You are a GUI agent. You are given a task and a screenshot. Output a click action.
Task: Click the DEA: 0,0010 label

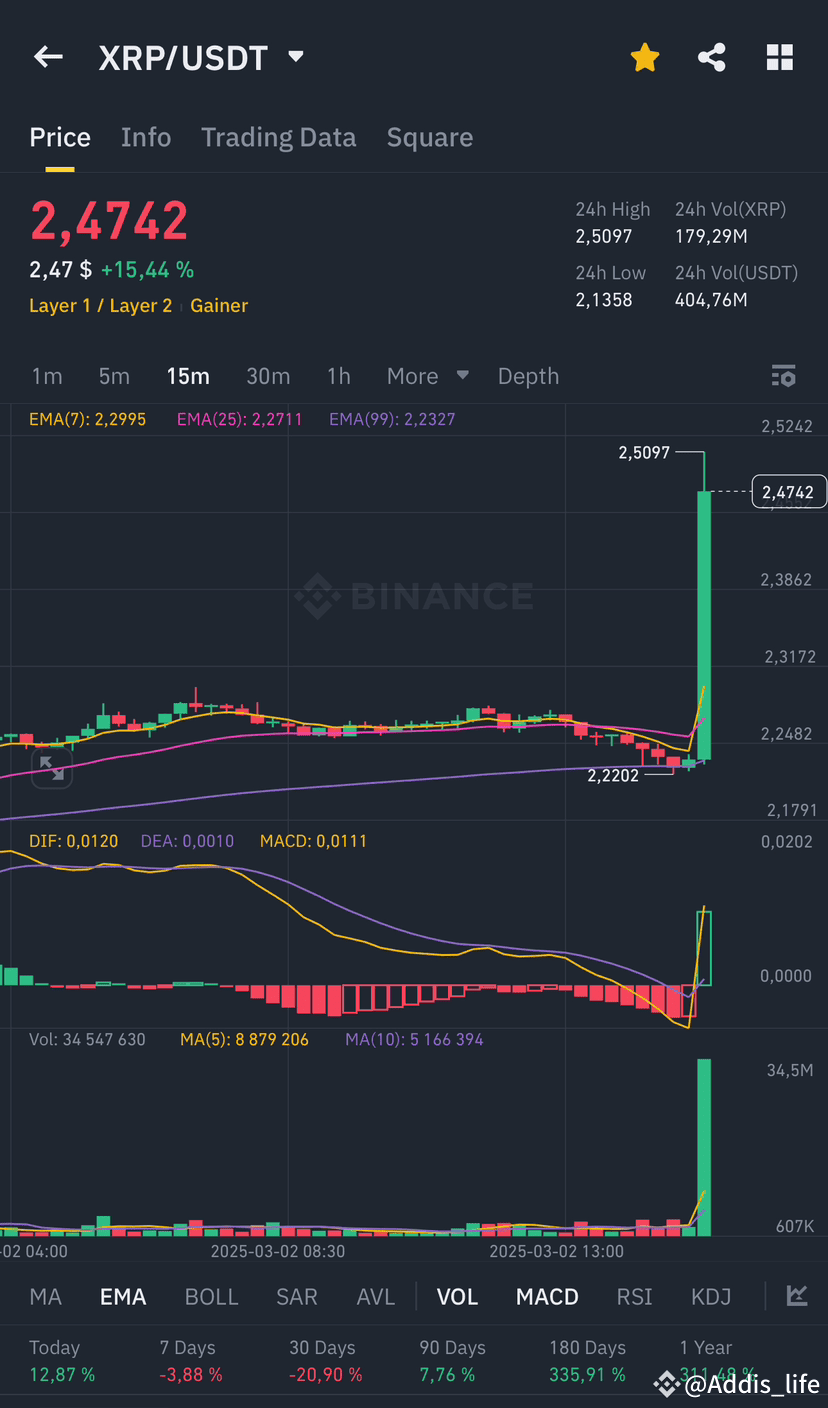pos(187,841)
